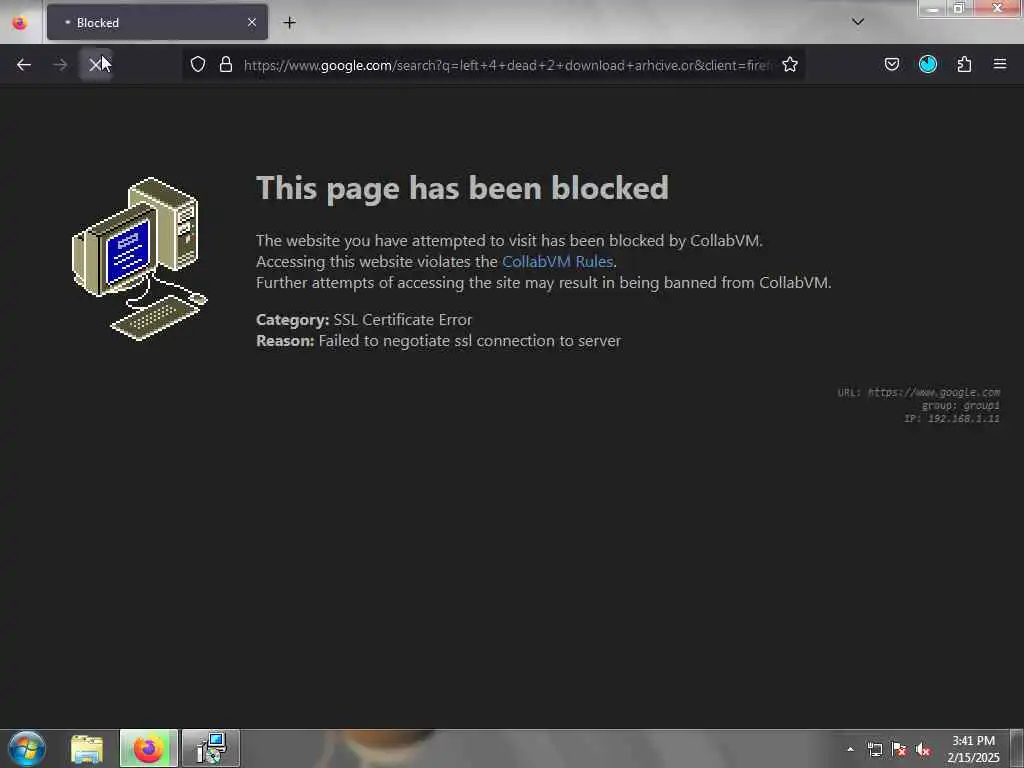This screenshot has width=1024, height=768.
Task: Close the Blocked tab
Action: tap(252, 23)
